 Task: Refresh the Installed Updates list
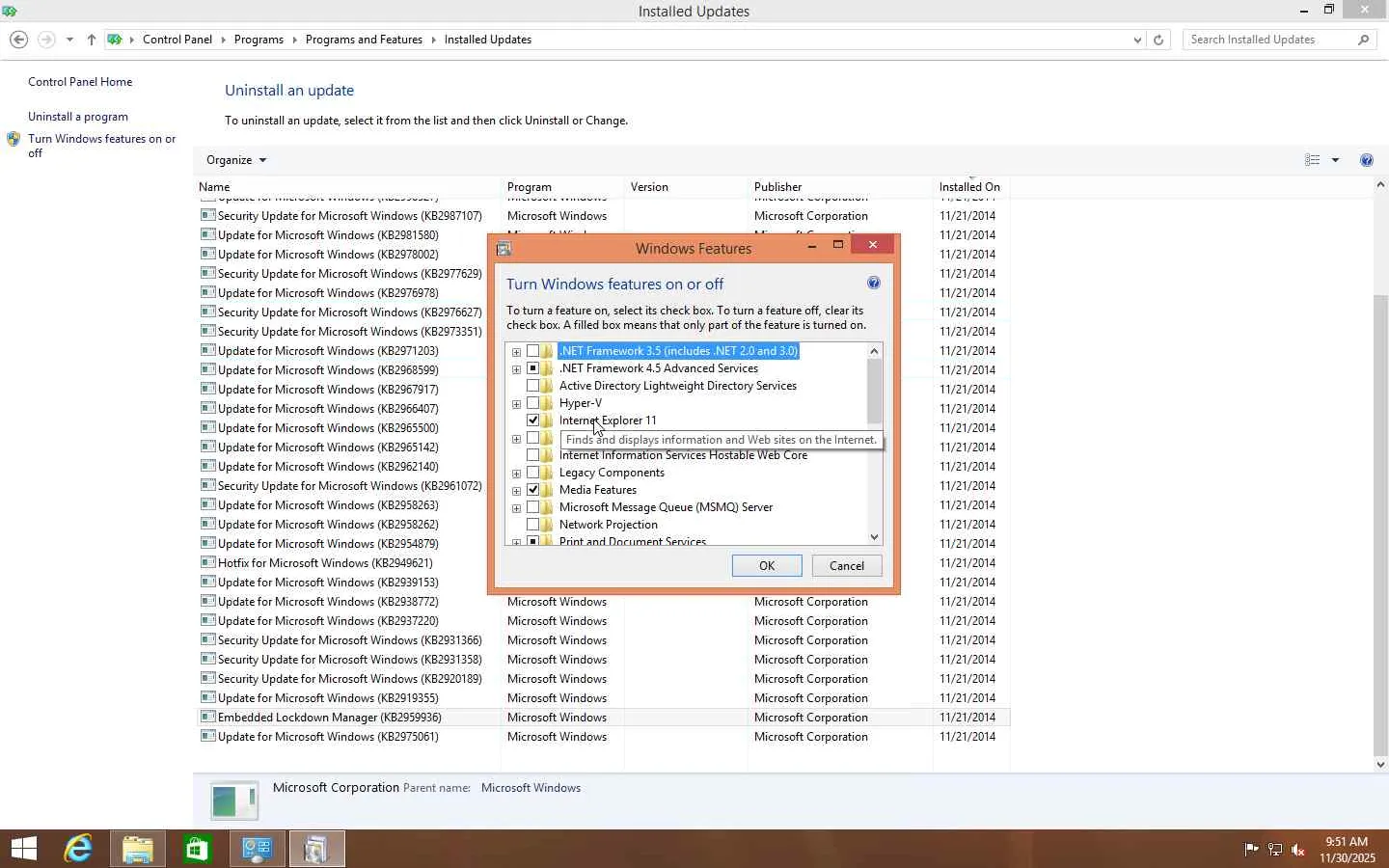click(x=1158, y=40)
